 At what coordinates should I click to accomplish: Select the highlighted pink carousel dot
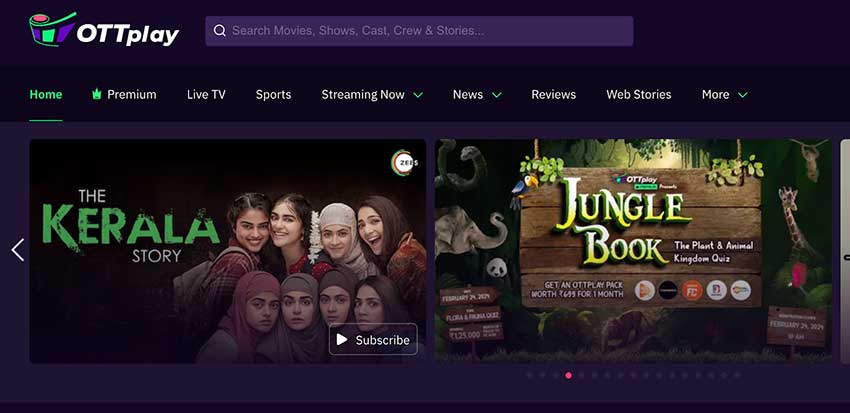point(568,375)
